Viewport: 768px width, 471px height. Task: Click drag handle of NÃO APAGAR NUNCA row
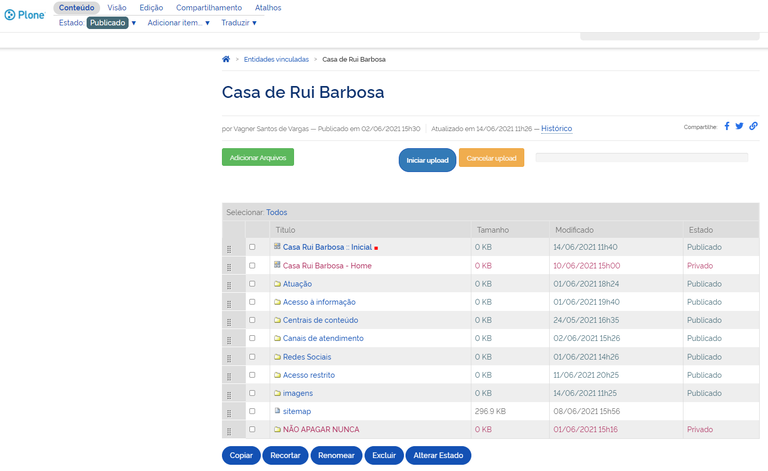pyautogui.click(x=229, y=431)
